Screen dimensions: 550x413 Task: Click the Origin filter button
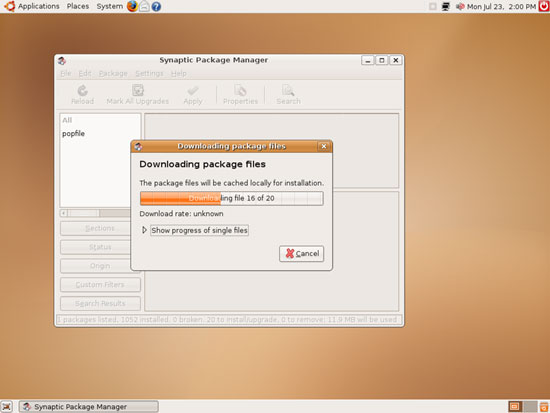(x=100, y=266)
